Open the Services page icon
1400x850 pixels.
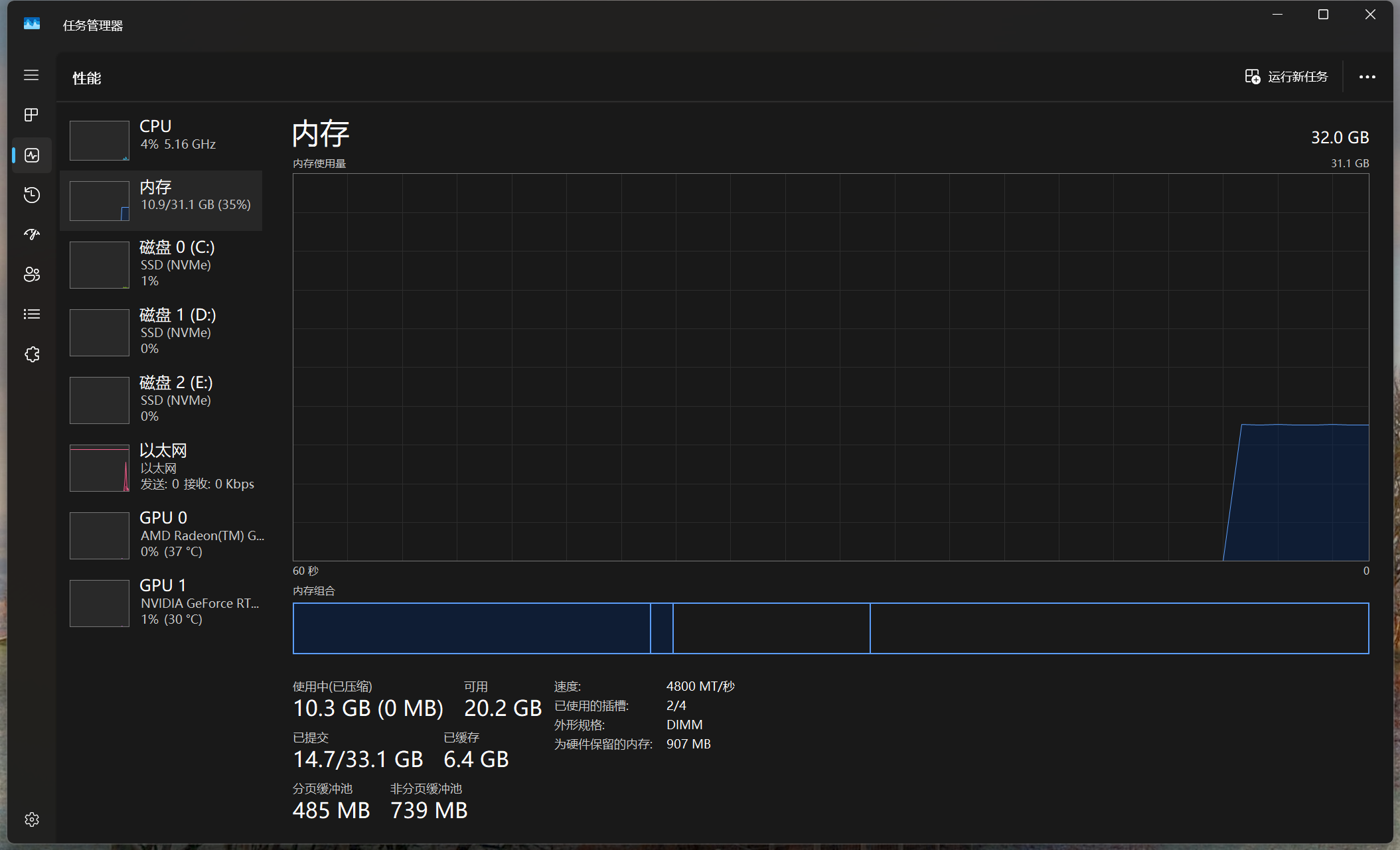[x=31, y=354]
